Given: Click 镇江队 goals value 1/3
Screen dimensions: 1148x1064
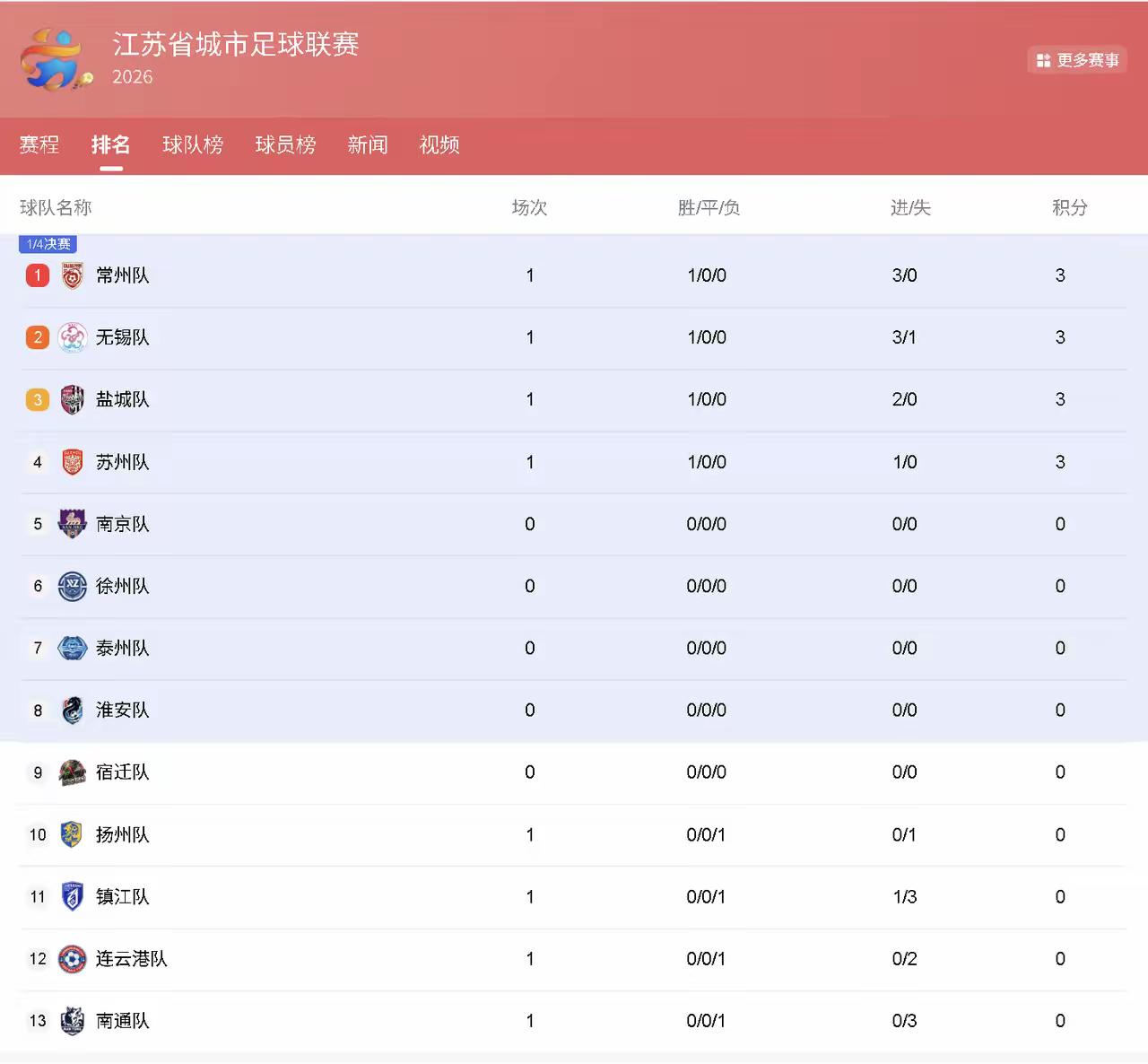Looking at the screenshot, I should tap(904, 896).
